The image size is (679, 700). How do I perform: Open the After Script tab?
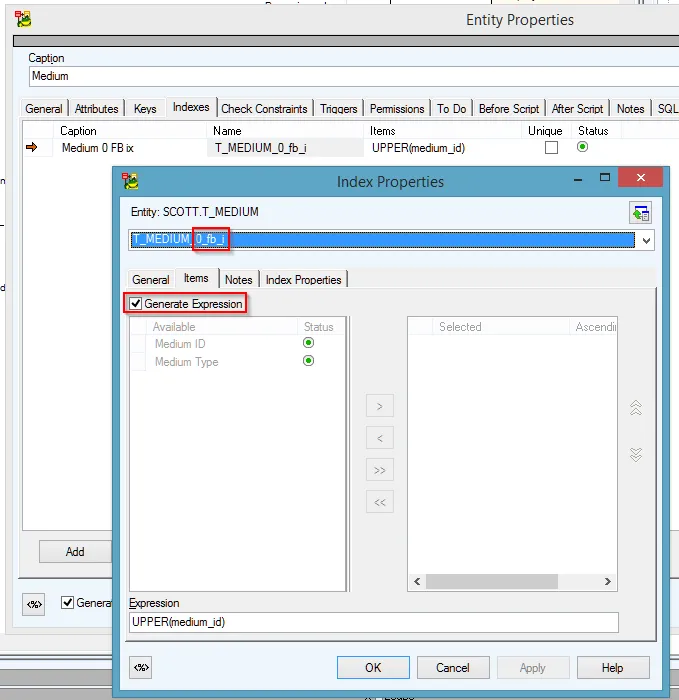[577, 109]
